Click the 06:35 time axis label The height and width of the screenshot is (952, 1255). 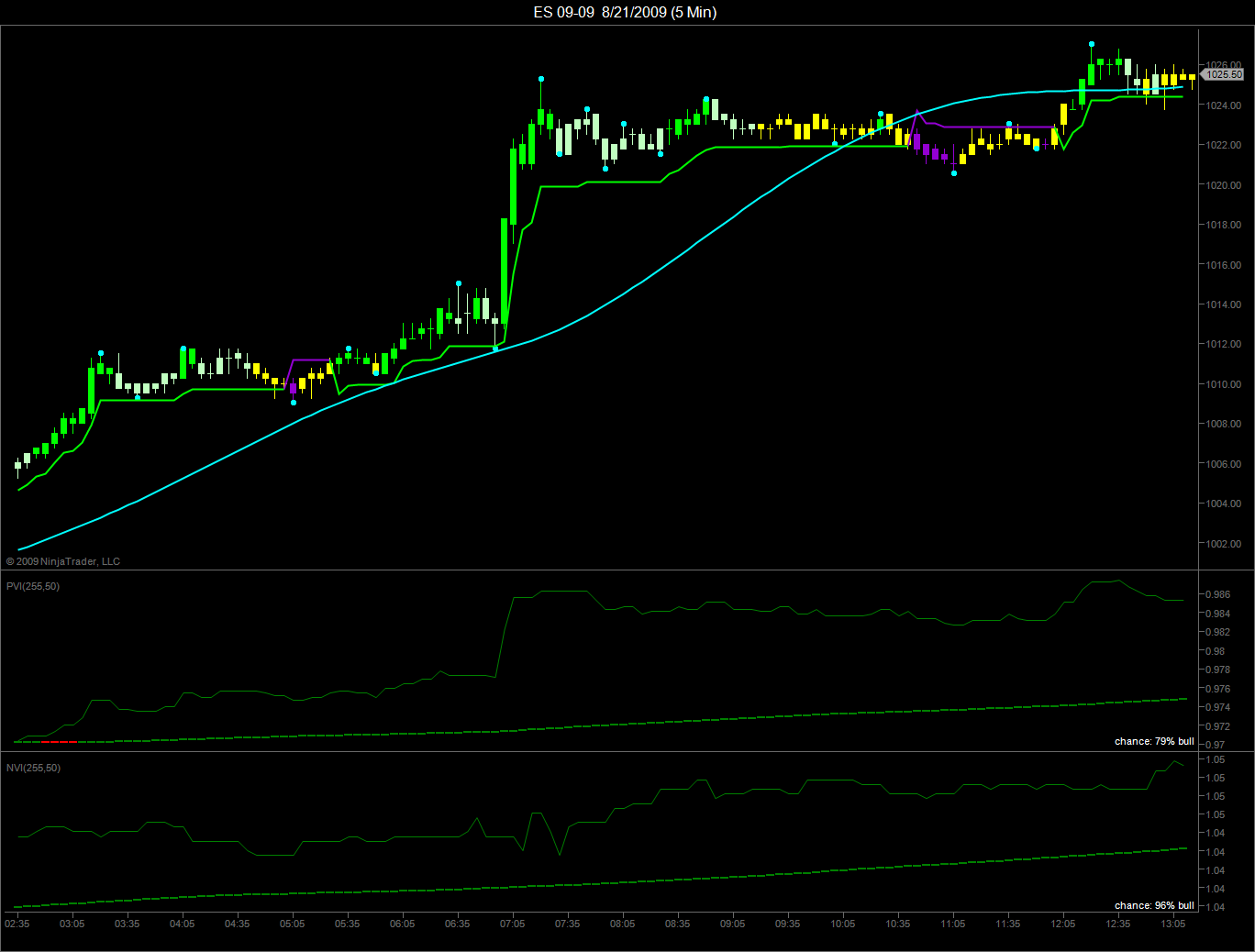[x=458, y=924]
